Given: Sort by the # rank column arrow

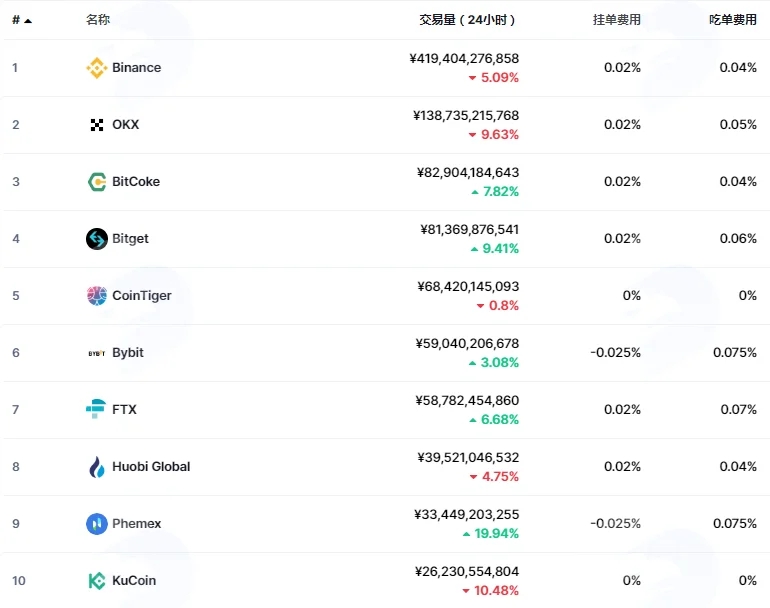Looking at the screenshot, I should click(x=28, y=21).
